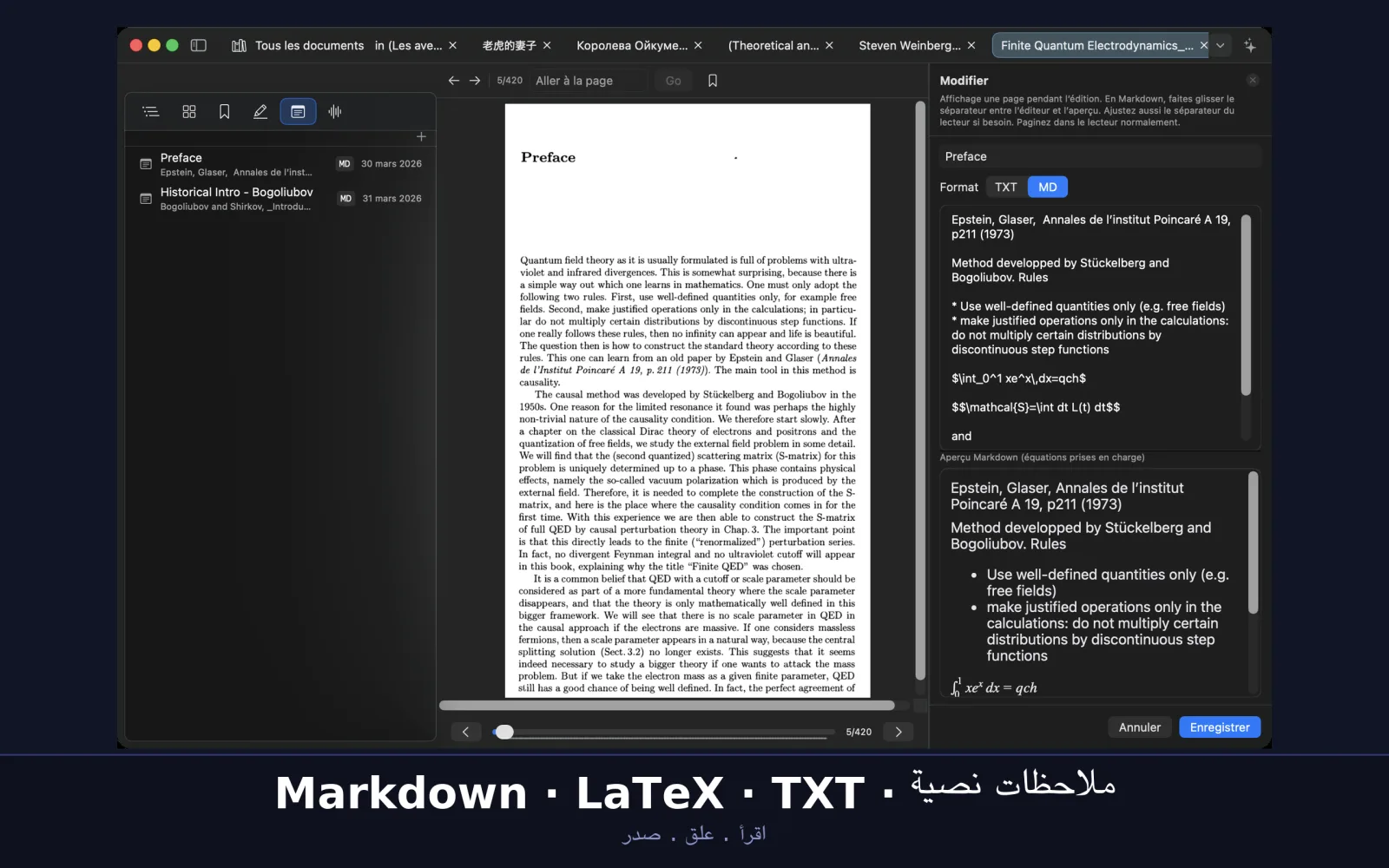Go to previous page chevron button
Viewport: 1389px width, 868px height.
(465, 732)
